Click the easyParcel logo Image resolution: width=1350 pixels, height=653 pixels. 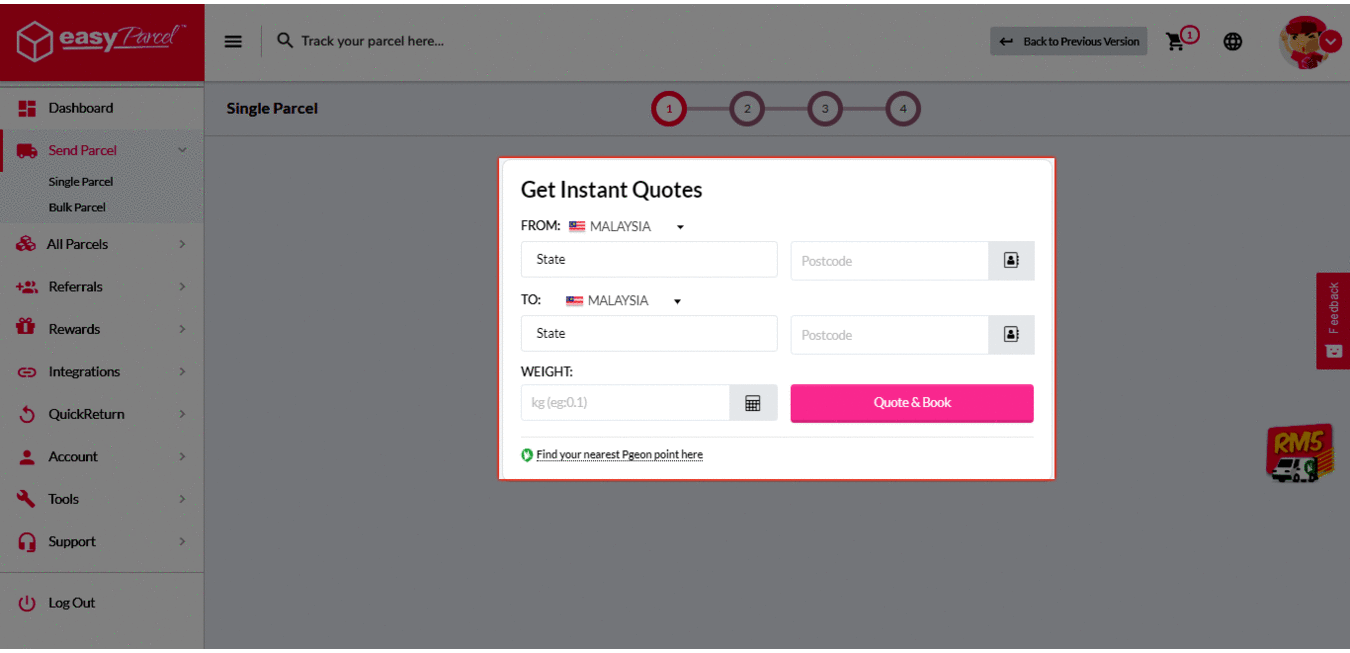(x=102, y=41)
